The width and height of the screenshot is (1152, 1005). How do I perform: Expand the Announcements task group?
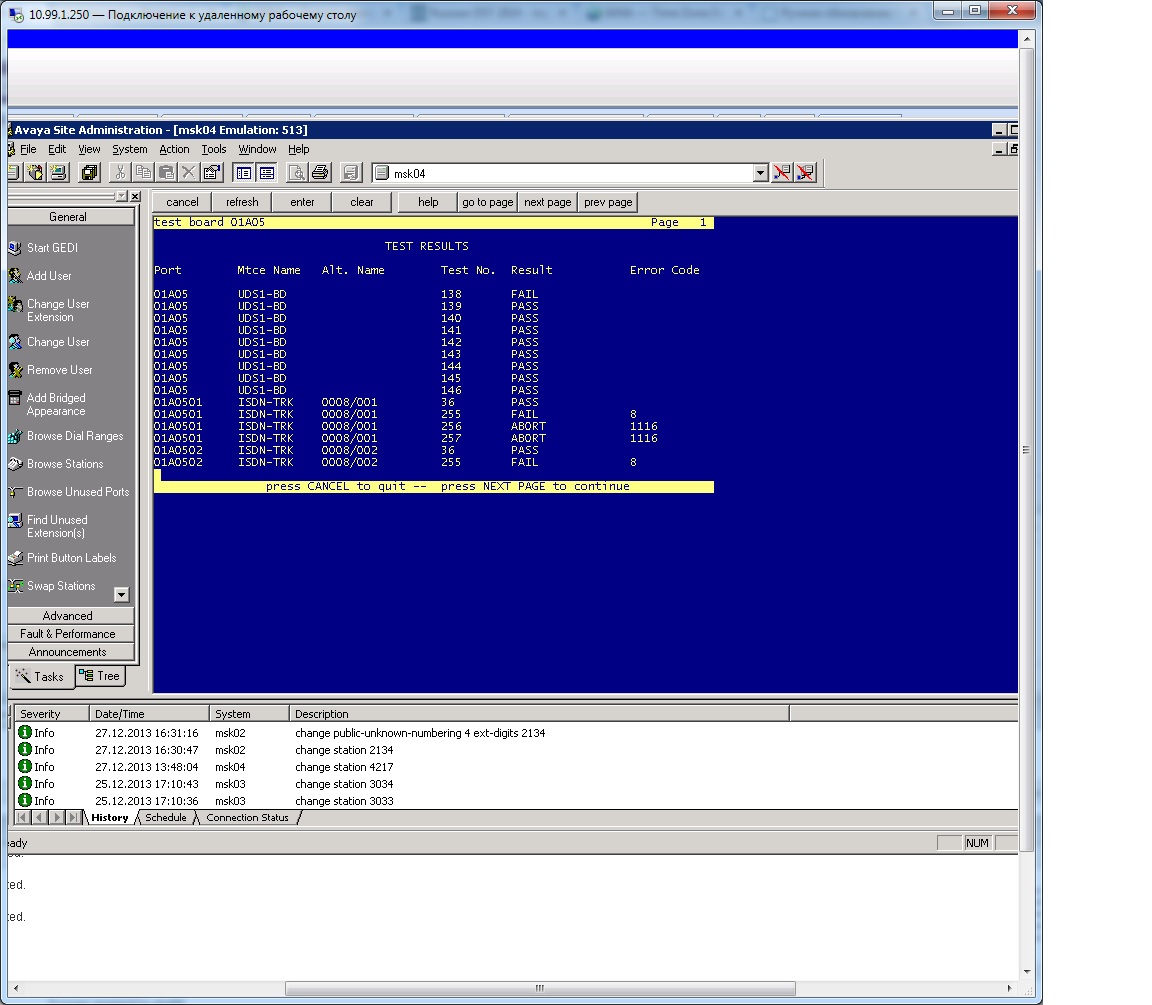tap(71, 652)
